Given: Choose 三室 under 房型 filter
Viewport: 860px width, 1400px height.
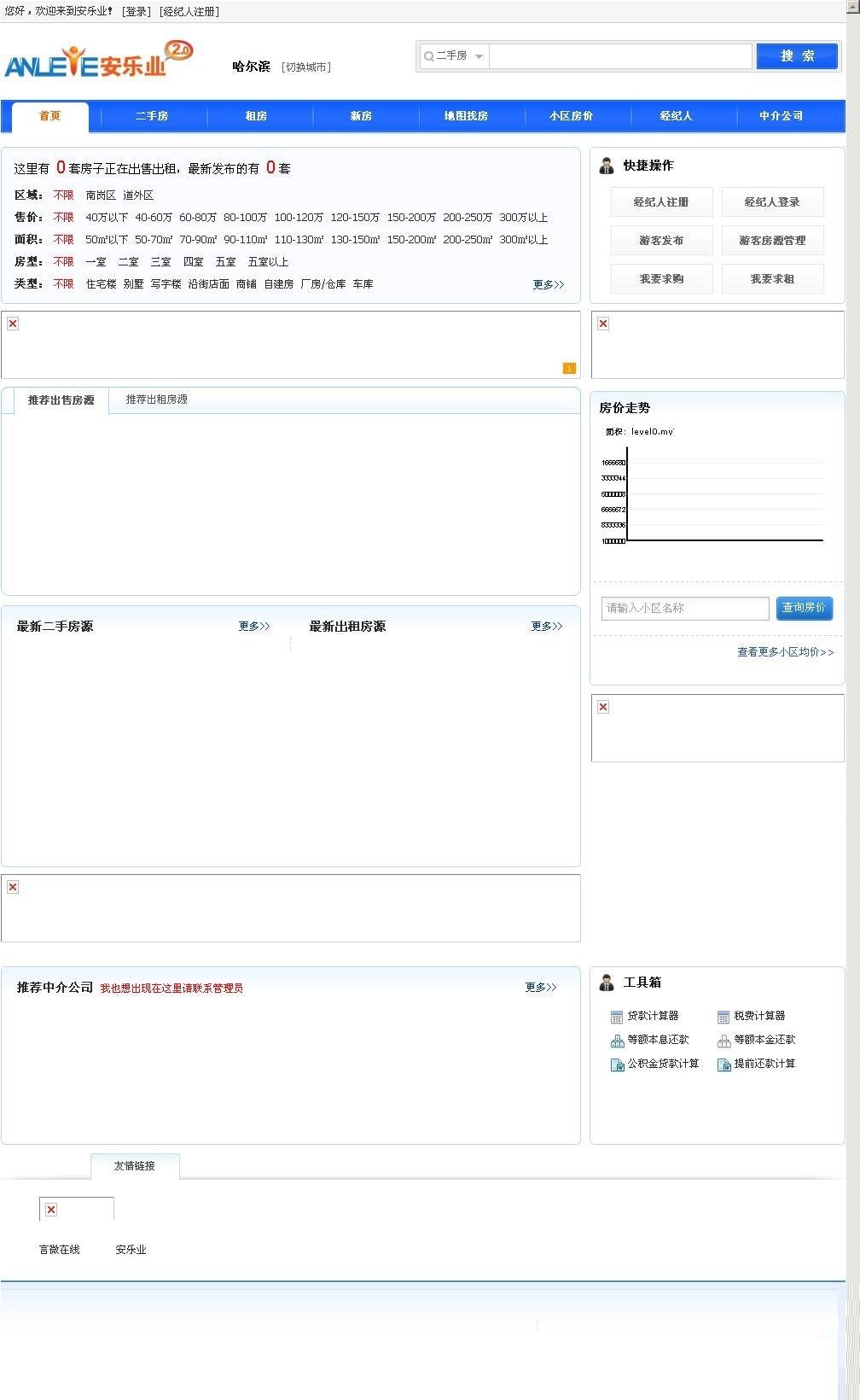Looking at the screenshot, I should (160, 262).
